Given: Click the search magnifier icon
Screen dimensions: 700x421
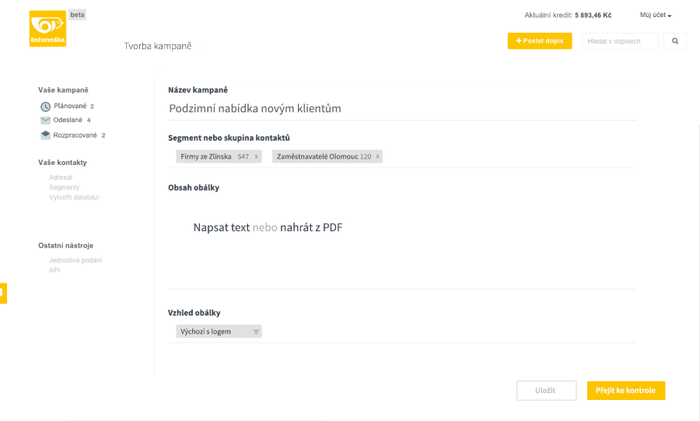Looking at the screenshot, I should (x=675, y=41).
